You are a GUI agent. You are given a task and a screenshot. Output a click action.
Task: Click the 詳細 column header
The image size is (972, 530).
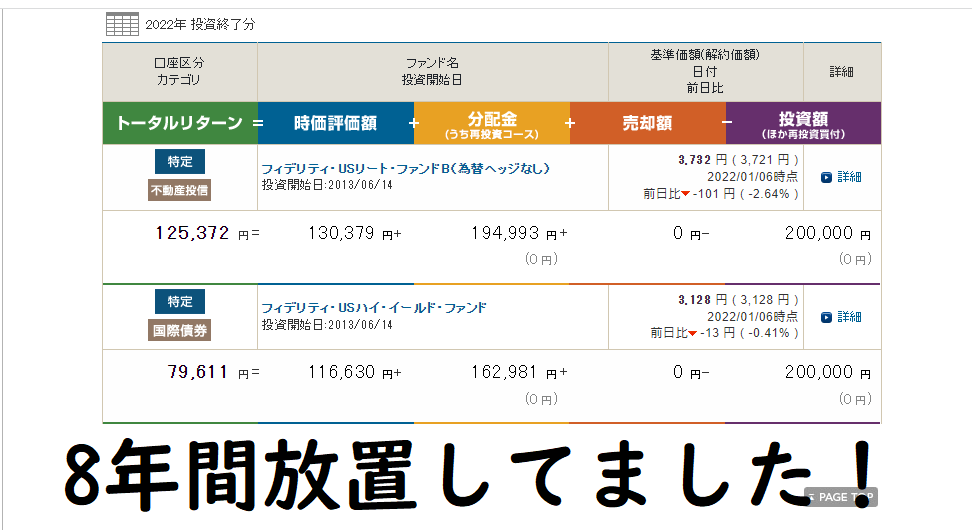842,72
